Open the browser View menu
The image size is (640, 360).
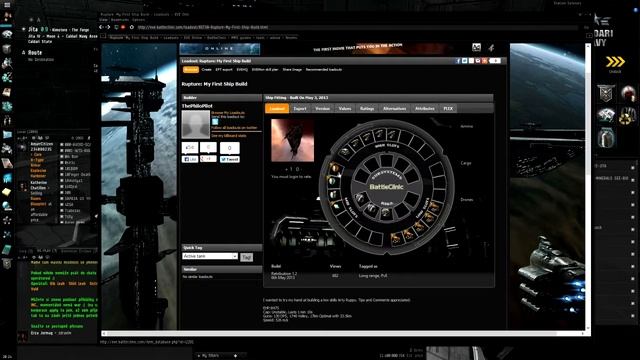[x=103, y=20]
